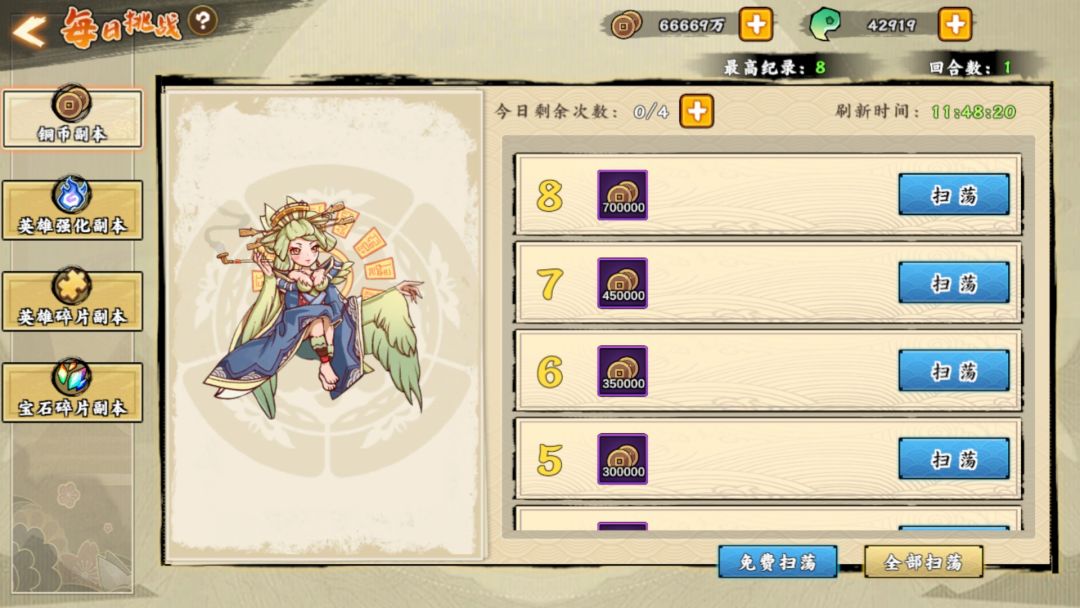Sweep stage 5 with 扫荡 button

(x=953, y=459)
